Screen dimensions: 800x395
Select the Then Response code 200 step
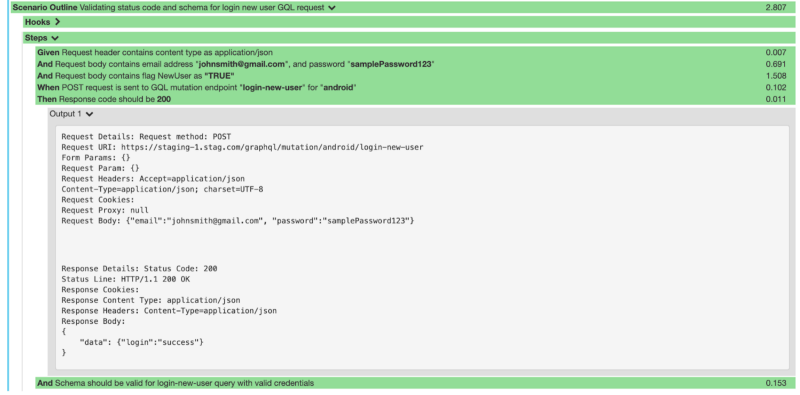click(415, 99)
